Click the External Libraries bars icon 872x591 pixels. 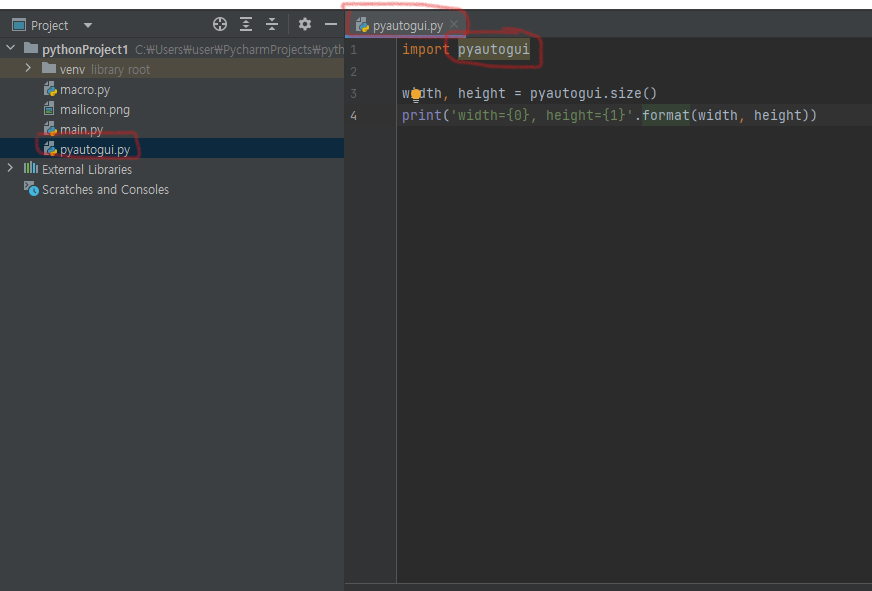click(31, 168)
